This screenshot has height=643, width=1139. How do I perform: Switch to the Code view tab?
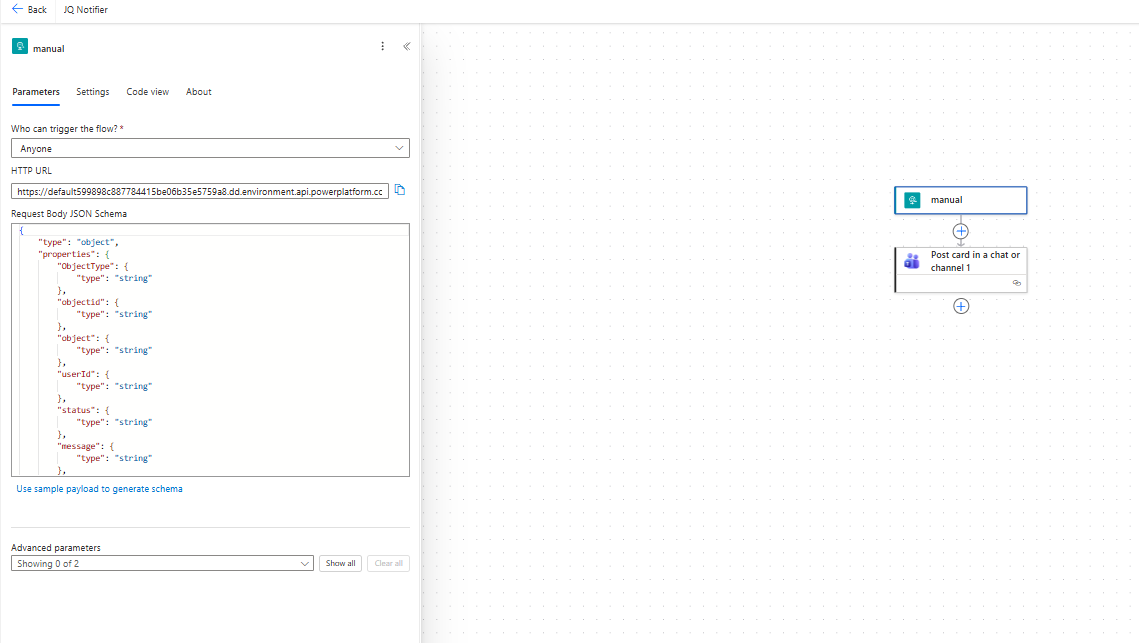(147, 92)
